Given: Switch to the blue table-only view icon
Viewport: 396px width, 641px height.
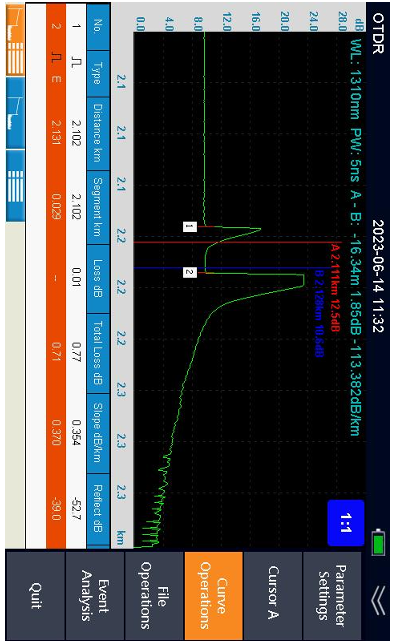Looking at the screenshot, I should pyautogui.click(x=15, y=186).
